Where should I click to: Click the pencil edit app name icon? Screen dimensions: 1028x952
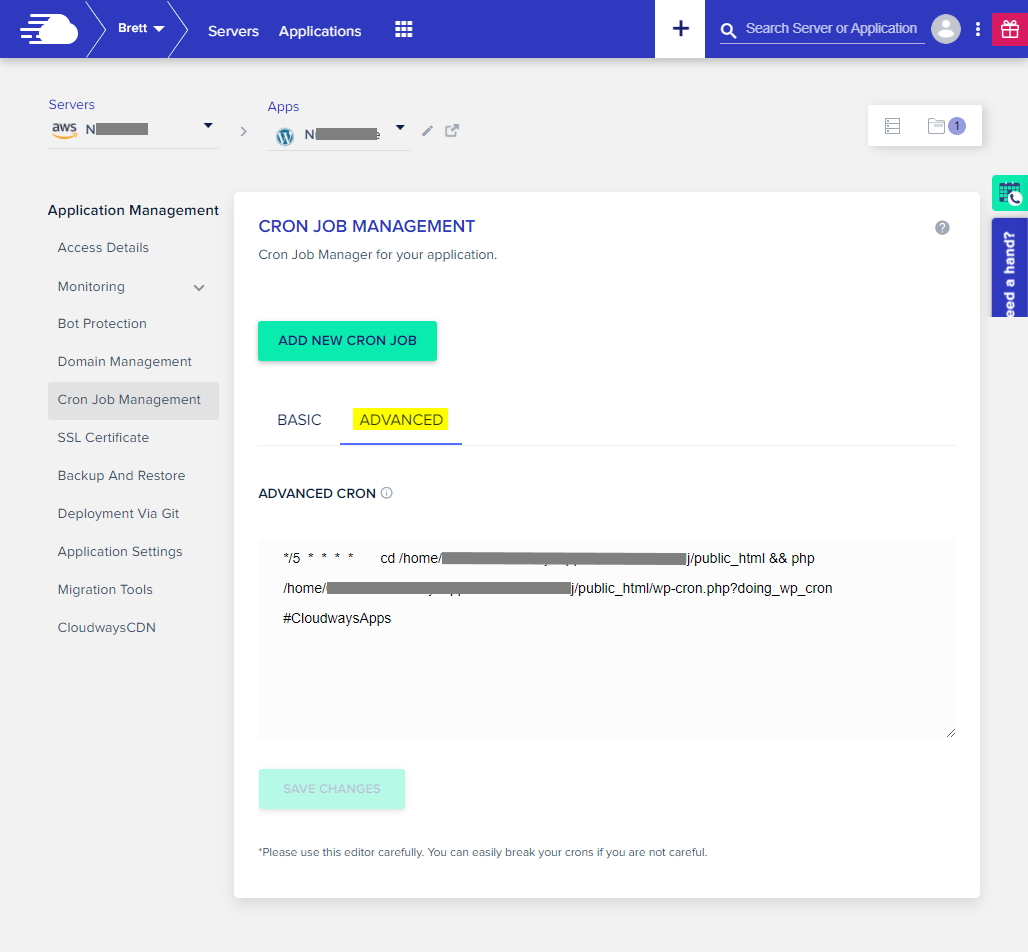pos(427,130)
